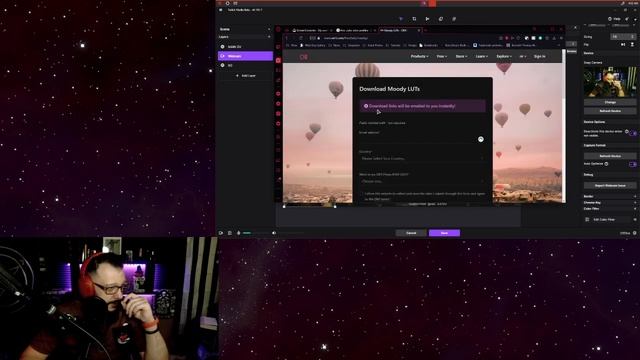Click the email address input field
This screenshot has width=640, height=360.
point(422,139)
